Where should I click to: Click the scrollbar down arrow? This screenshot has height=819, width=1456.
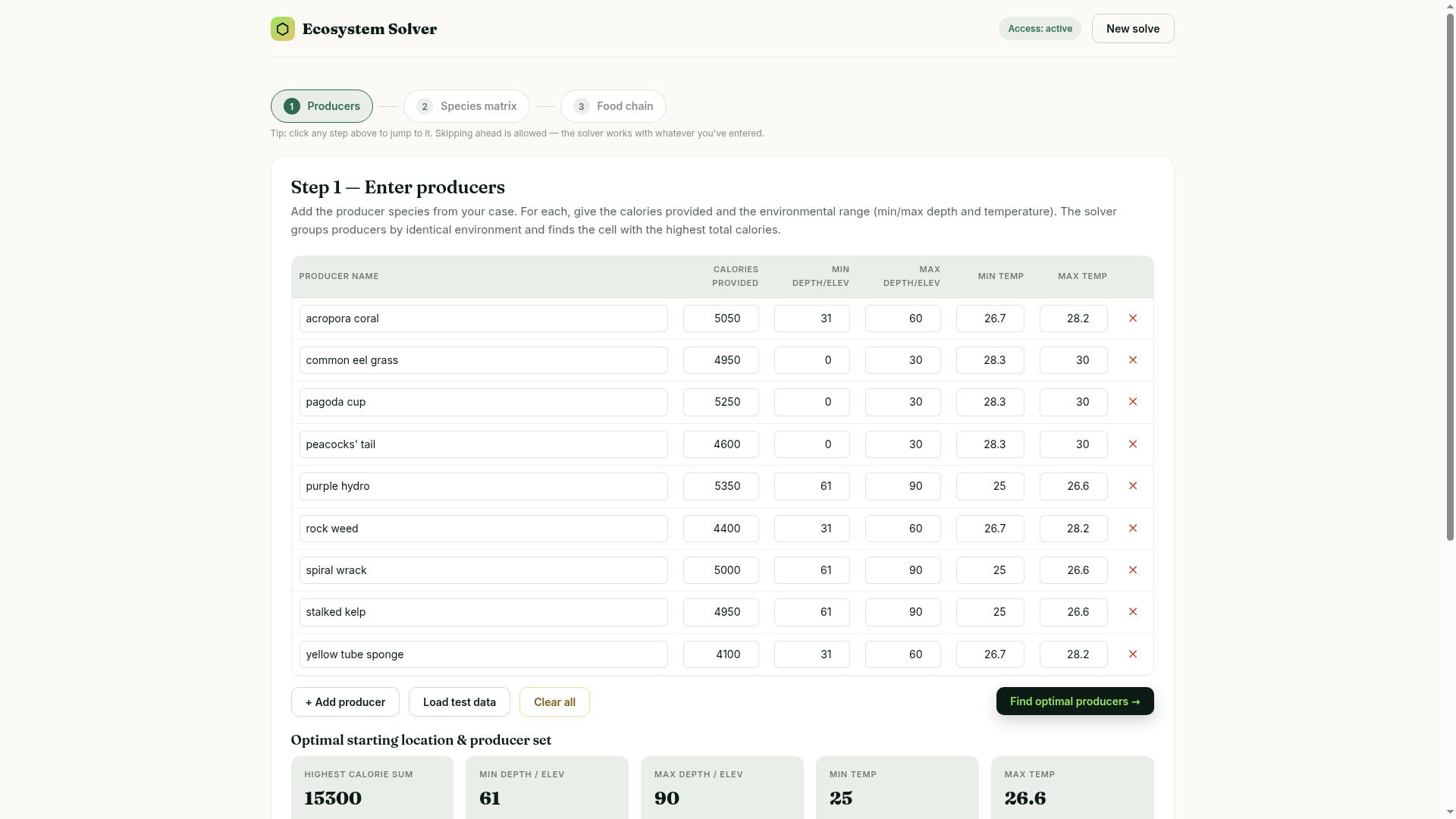pyautogui.click(x=1450, y=812)
